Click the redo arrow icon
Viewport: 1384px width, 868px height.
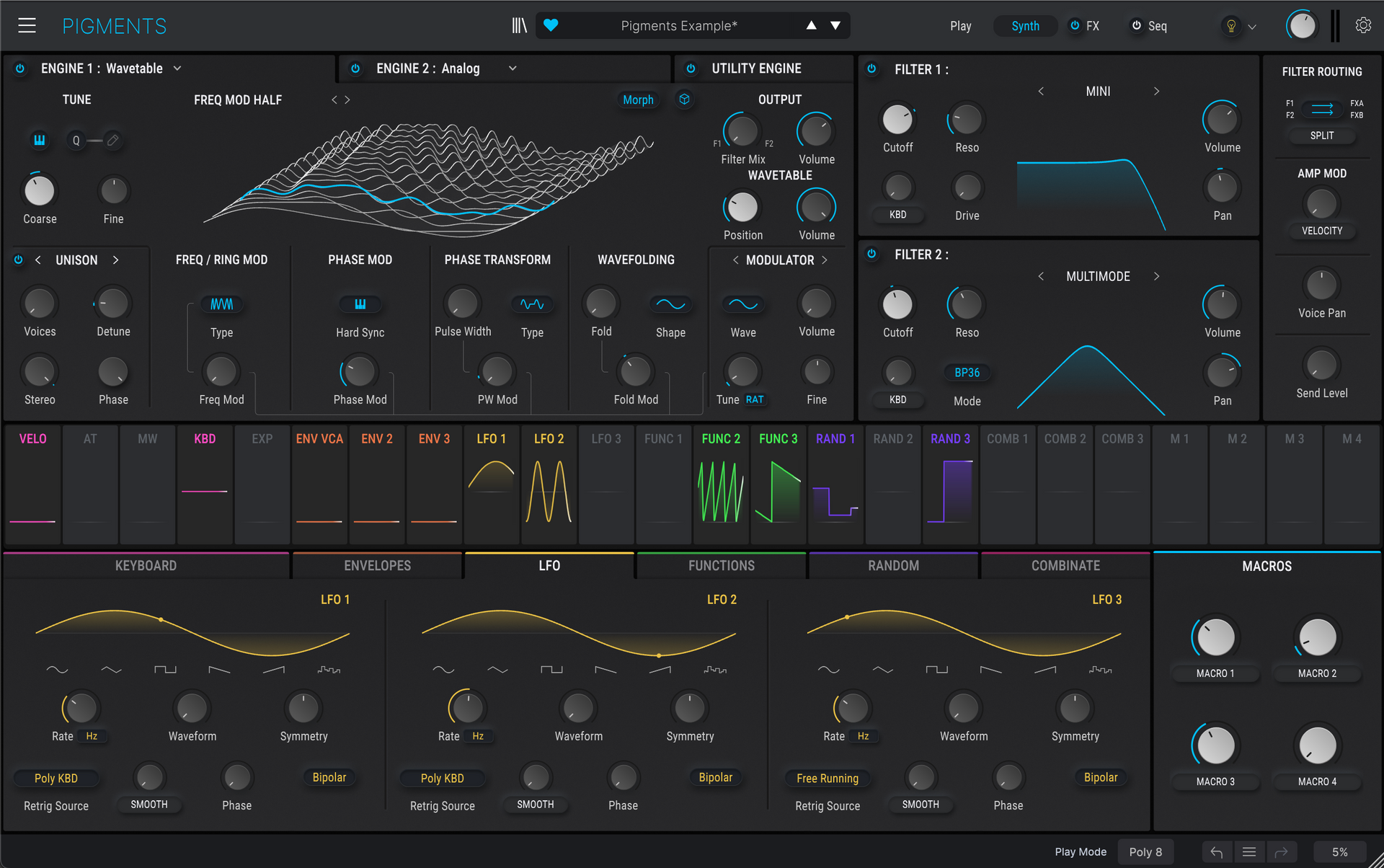click(x=1281, y=852)
